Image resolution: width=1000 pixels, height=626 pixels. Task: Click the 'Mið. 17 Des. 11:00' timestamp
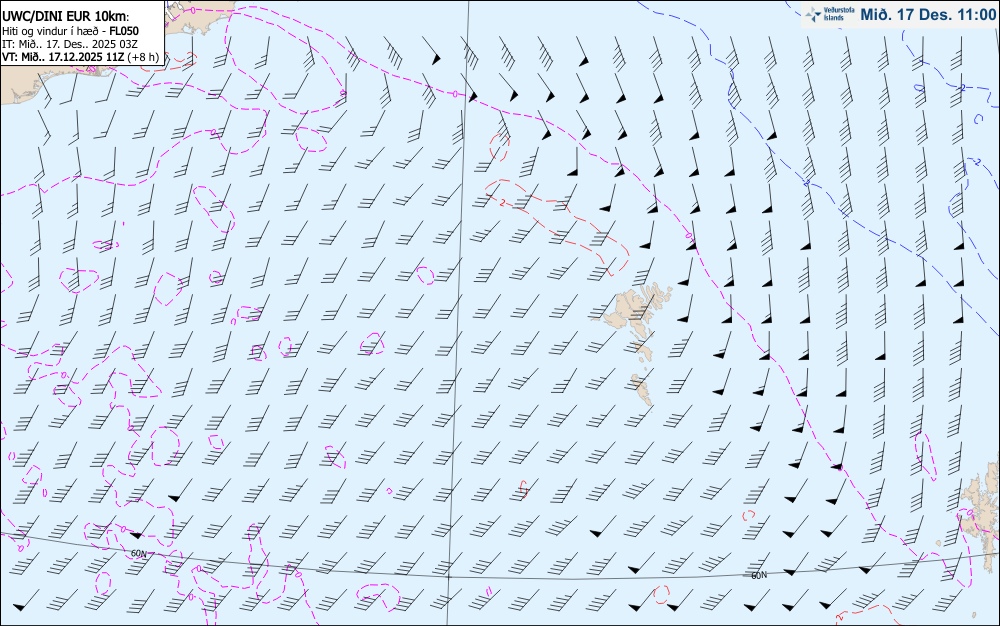927,14
